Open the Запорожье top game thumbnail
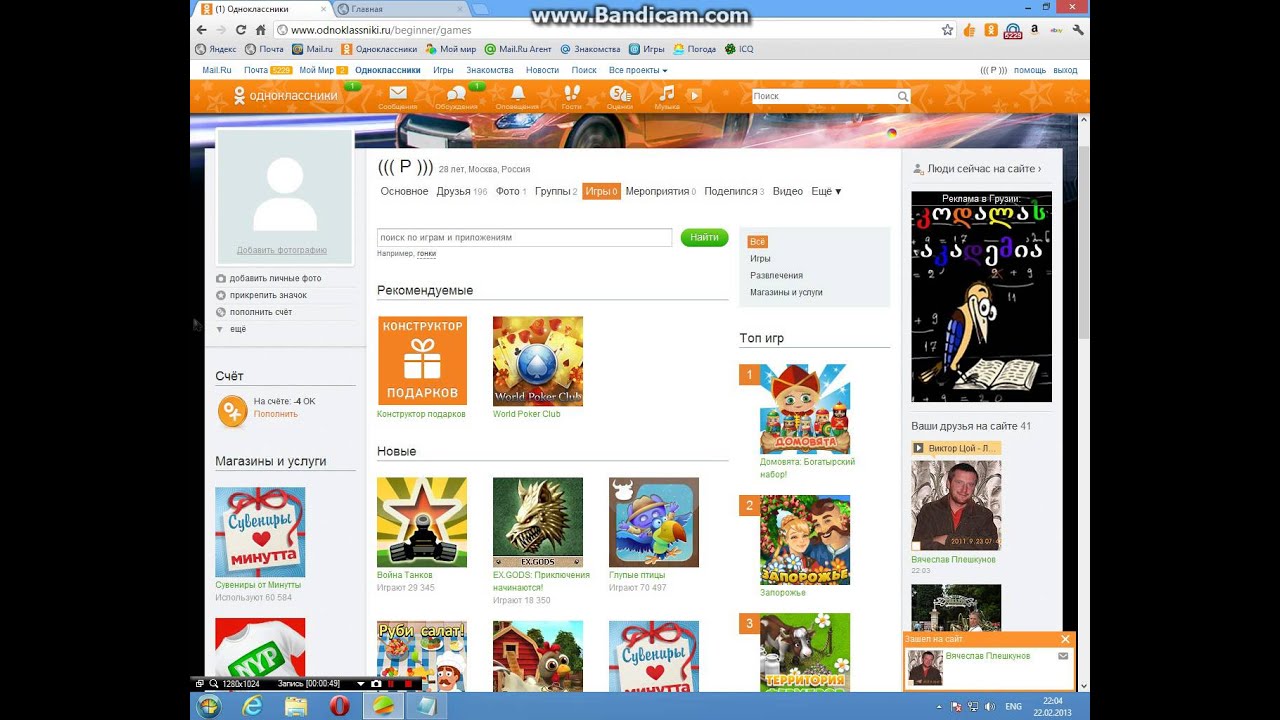Screen dimensions: 1280x720 (805, 540)
